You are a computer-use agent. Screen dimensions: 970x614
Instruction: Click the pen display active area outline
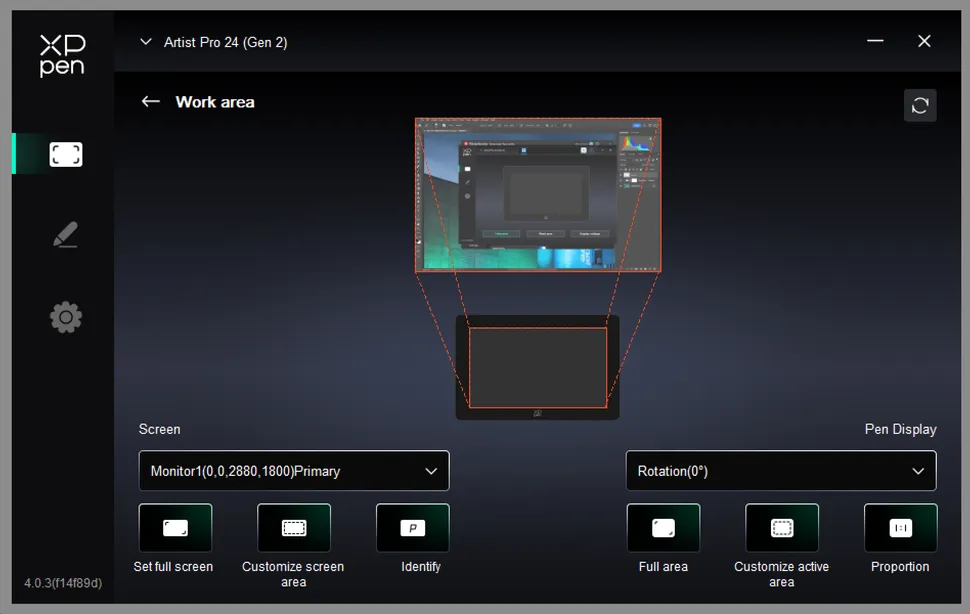pos(537,367)
